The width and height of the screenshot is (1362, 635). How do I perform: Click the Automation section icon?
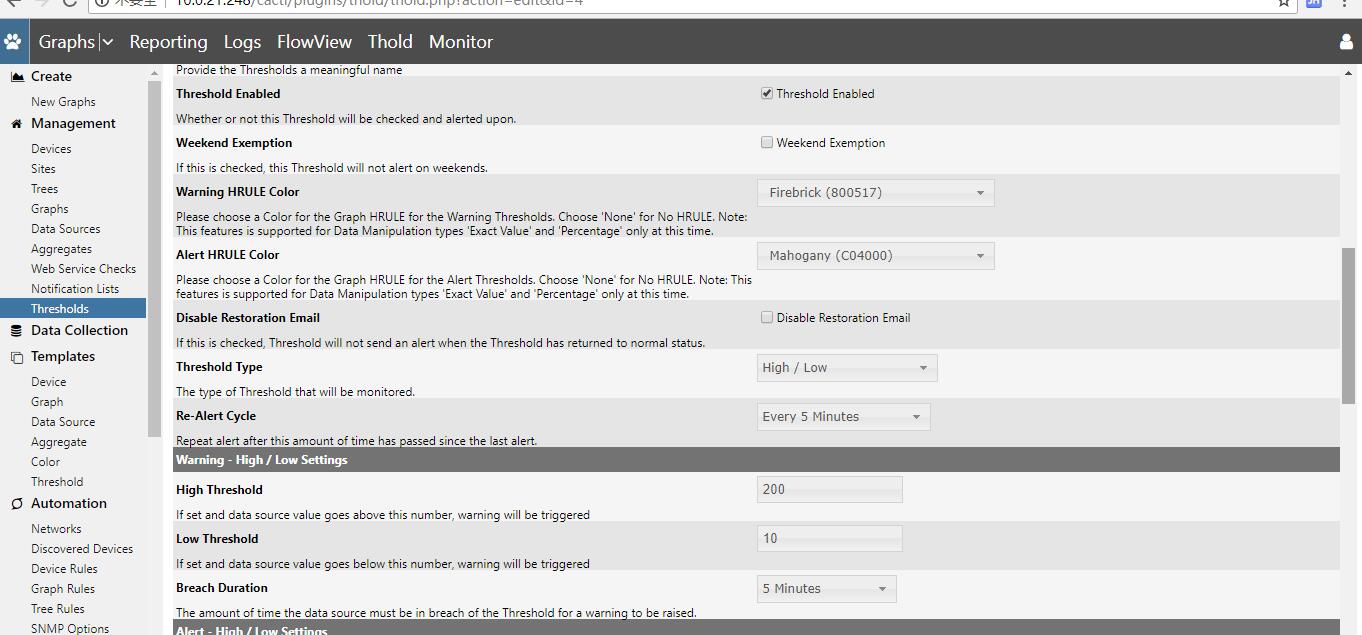click(15, 503)
